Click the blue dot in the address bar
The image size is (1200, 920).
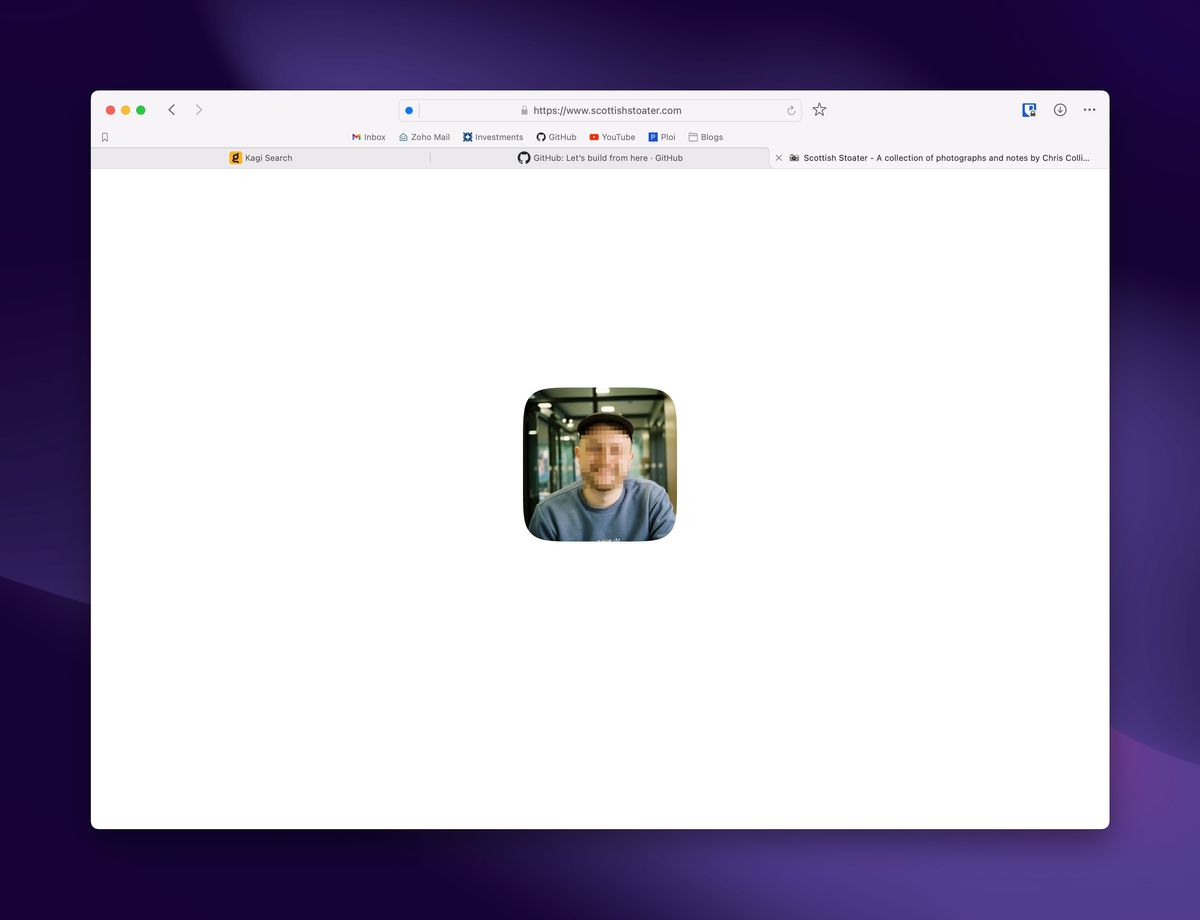pos(409,111)
